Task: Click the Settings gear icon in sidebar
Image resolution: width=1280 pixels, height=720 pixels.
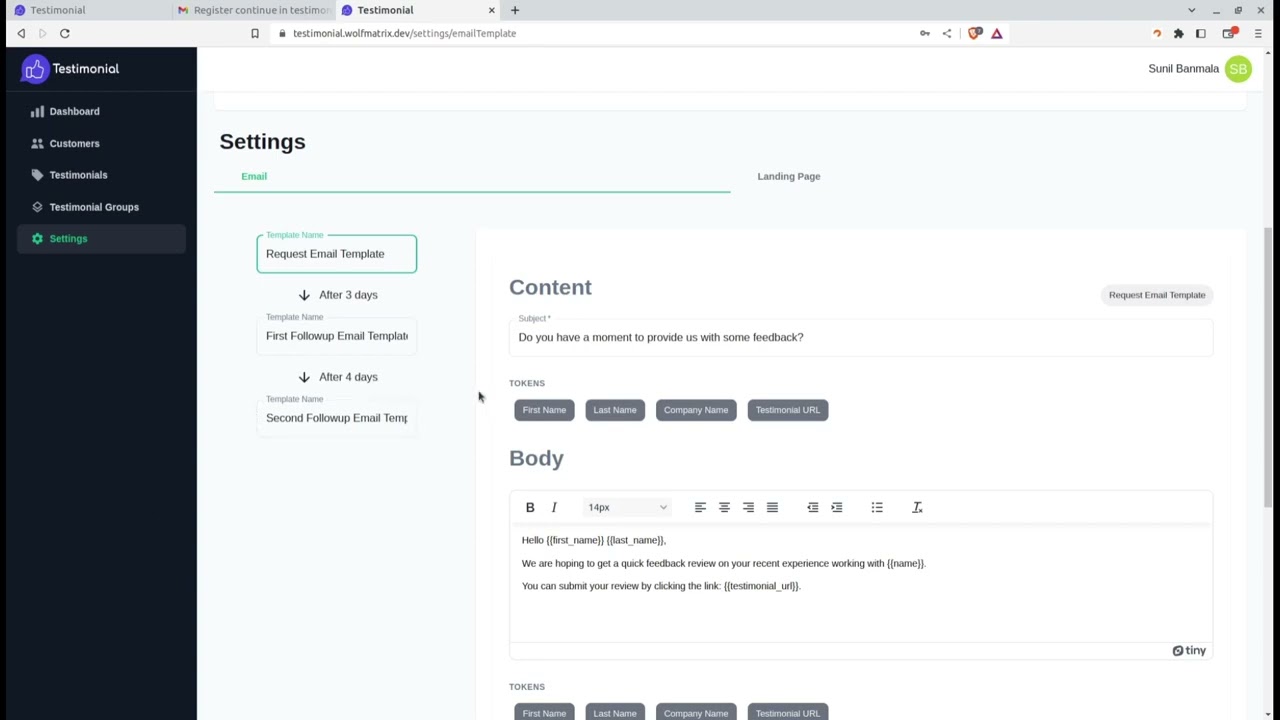Action: tap(37, 239)
